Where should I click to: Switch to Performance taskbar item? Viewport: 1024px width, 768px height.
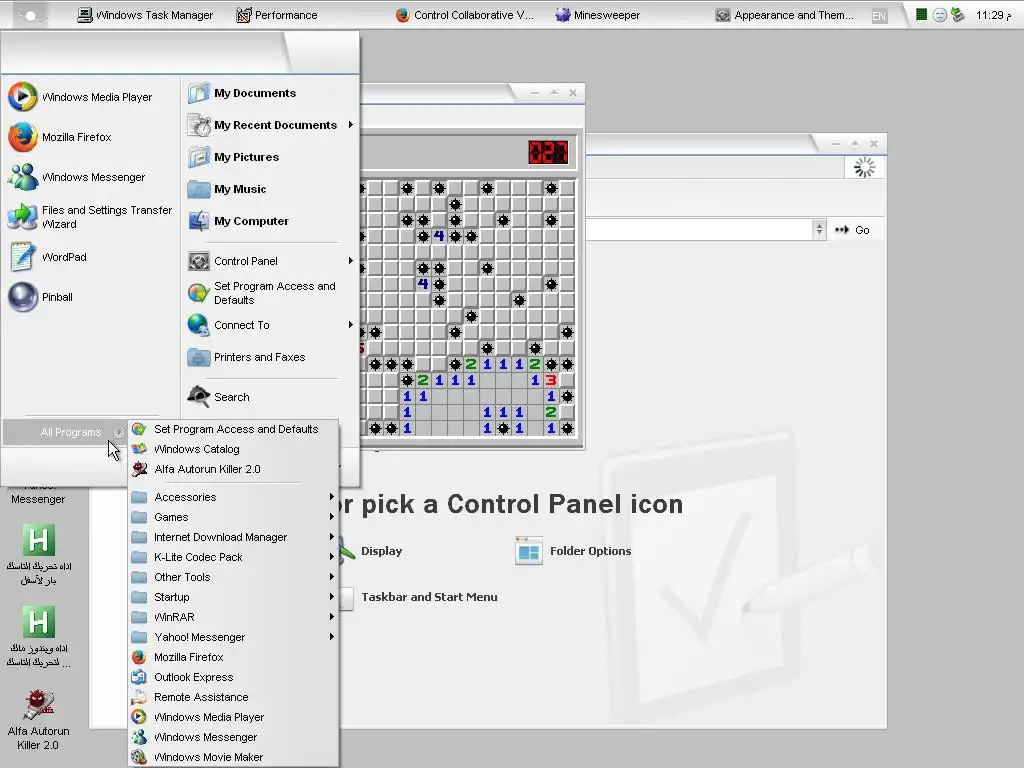(277, 15)
